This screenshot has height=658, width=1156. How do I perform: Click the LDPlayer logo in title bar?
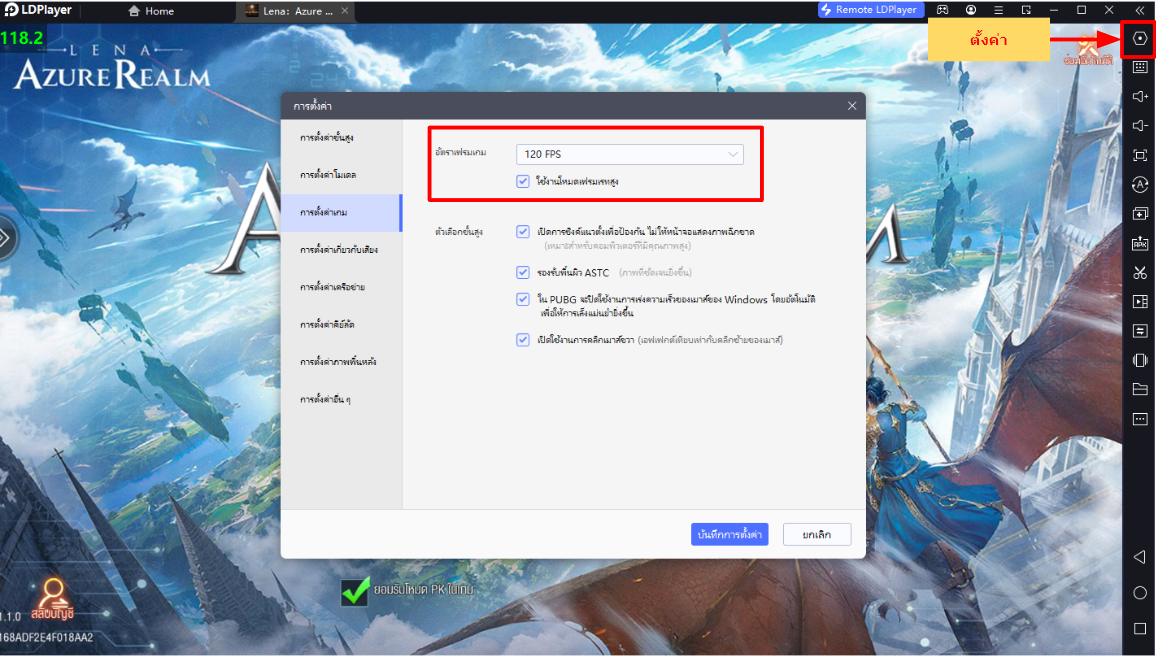[x=38, y=10]
